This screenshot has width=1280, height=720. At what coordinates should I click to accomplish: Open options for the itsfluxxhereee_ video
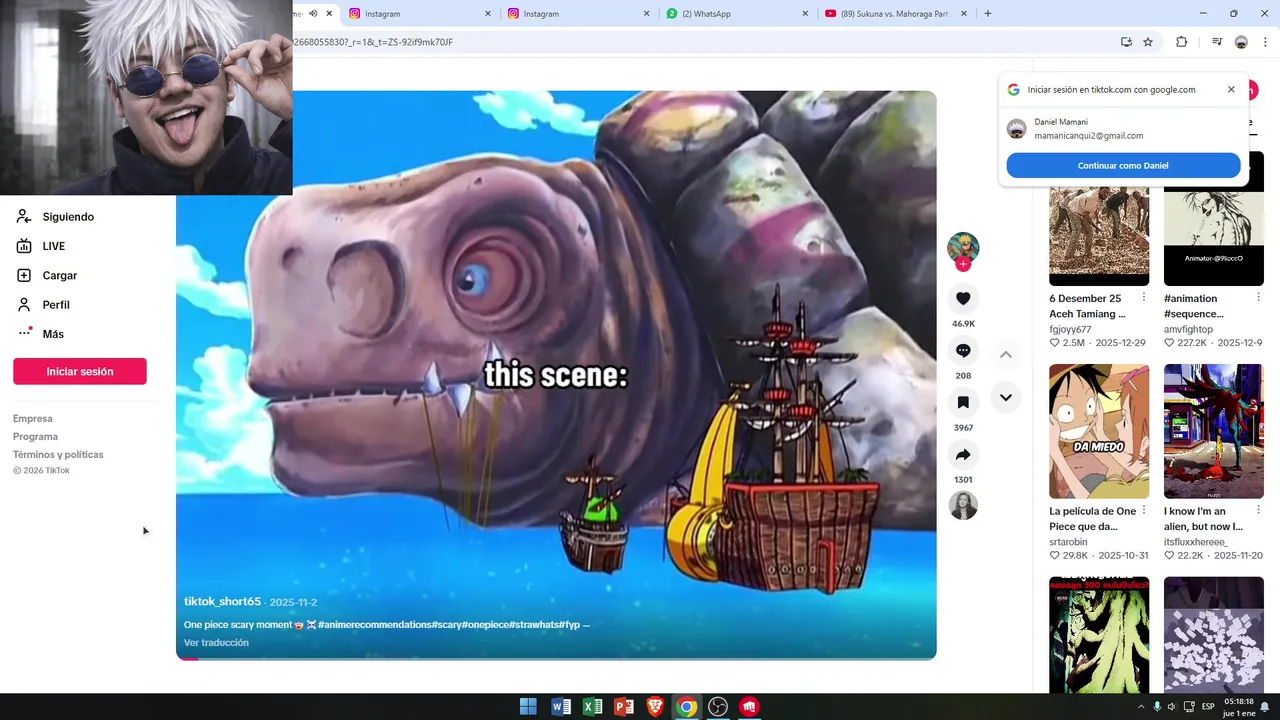(1259, 511)
